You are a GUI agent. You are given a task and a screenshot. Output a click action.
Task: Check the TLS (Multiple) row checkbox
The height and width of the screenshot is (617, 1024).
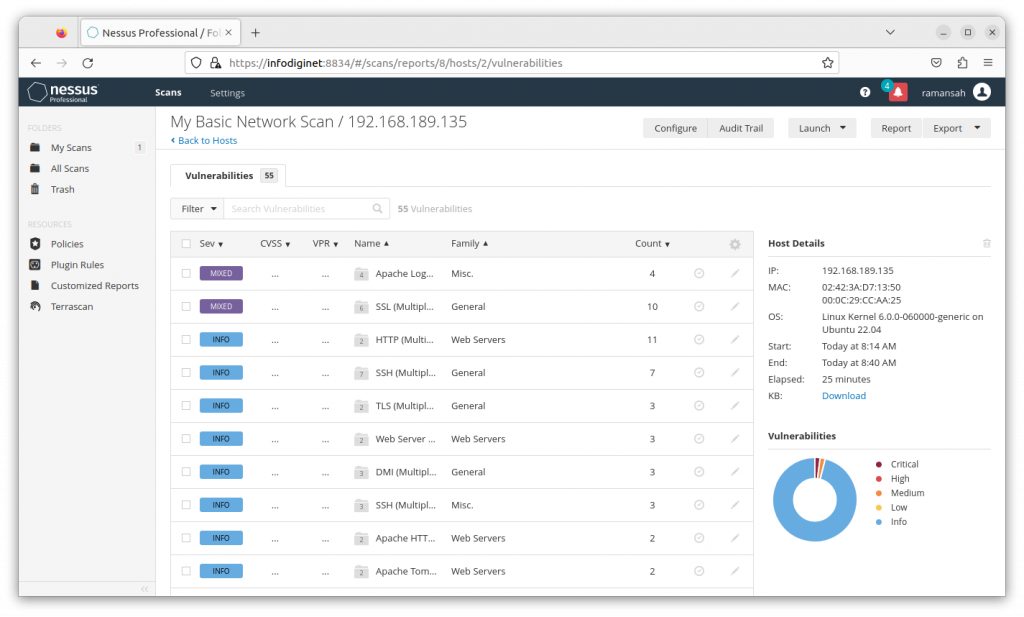coord(186,405)
